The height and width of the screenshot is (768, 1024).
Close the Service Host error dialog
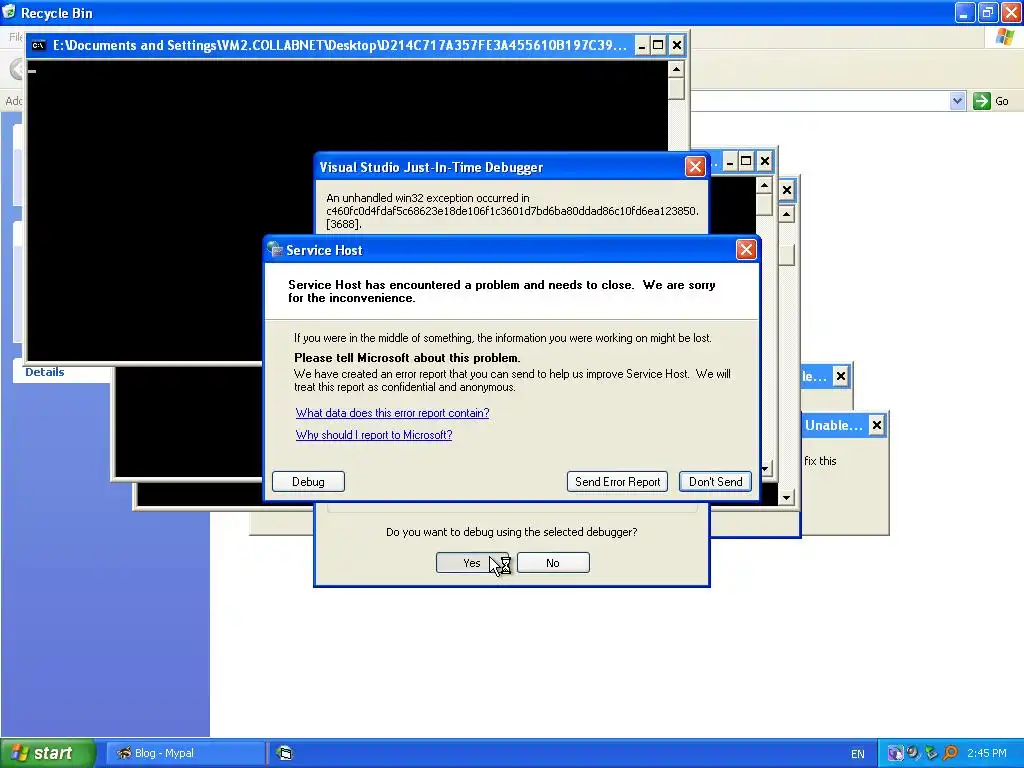[x=746, y=249]
